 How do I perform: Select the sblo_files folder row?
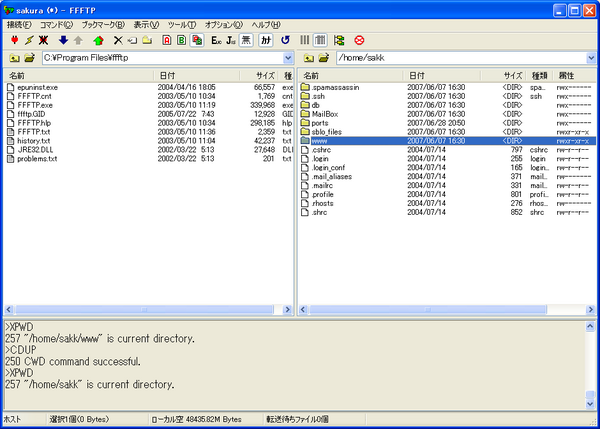click(x=448, y=132)
